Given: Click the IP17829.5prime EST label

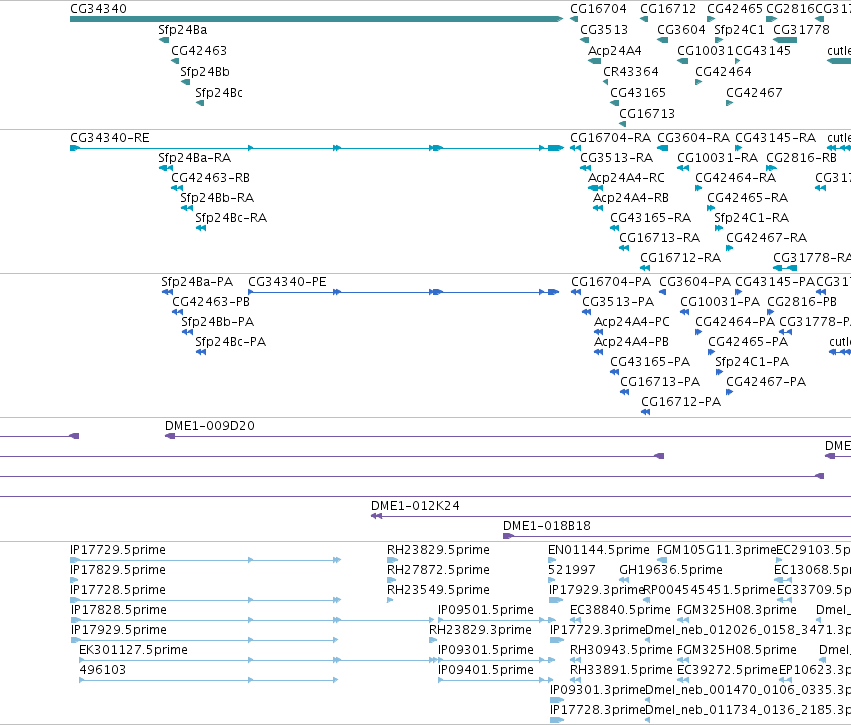Looking at the screenshot, I should coord(118,570).
